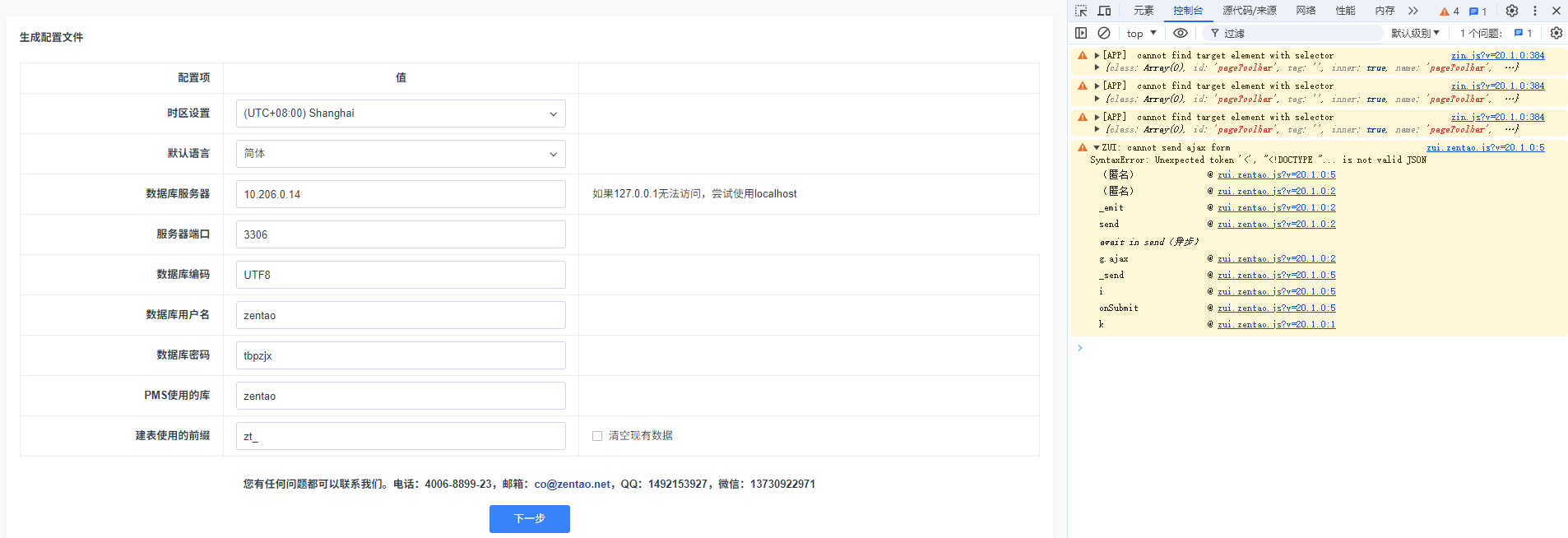Focus the 数据库服务器 input field
The width and height of the screenshot is (1568, 538).
pyautogui.click(x=401, y=194)
